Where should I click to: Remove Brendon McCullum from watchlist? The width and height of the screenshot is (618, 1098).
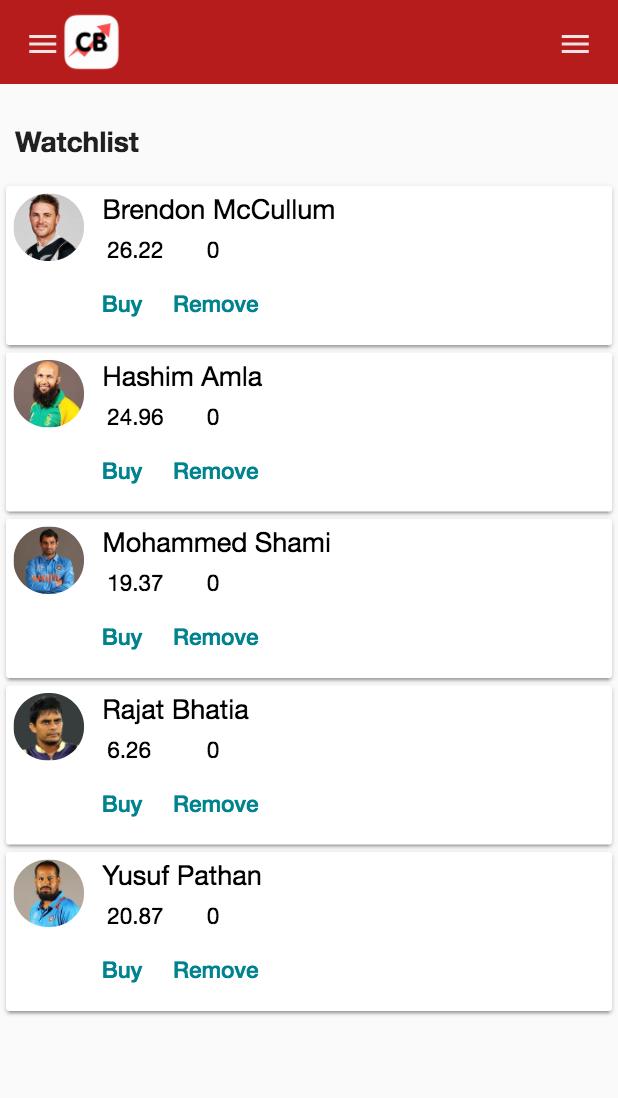tap(216, 305)
